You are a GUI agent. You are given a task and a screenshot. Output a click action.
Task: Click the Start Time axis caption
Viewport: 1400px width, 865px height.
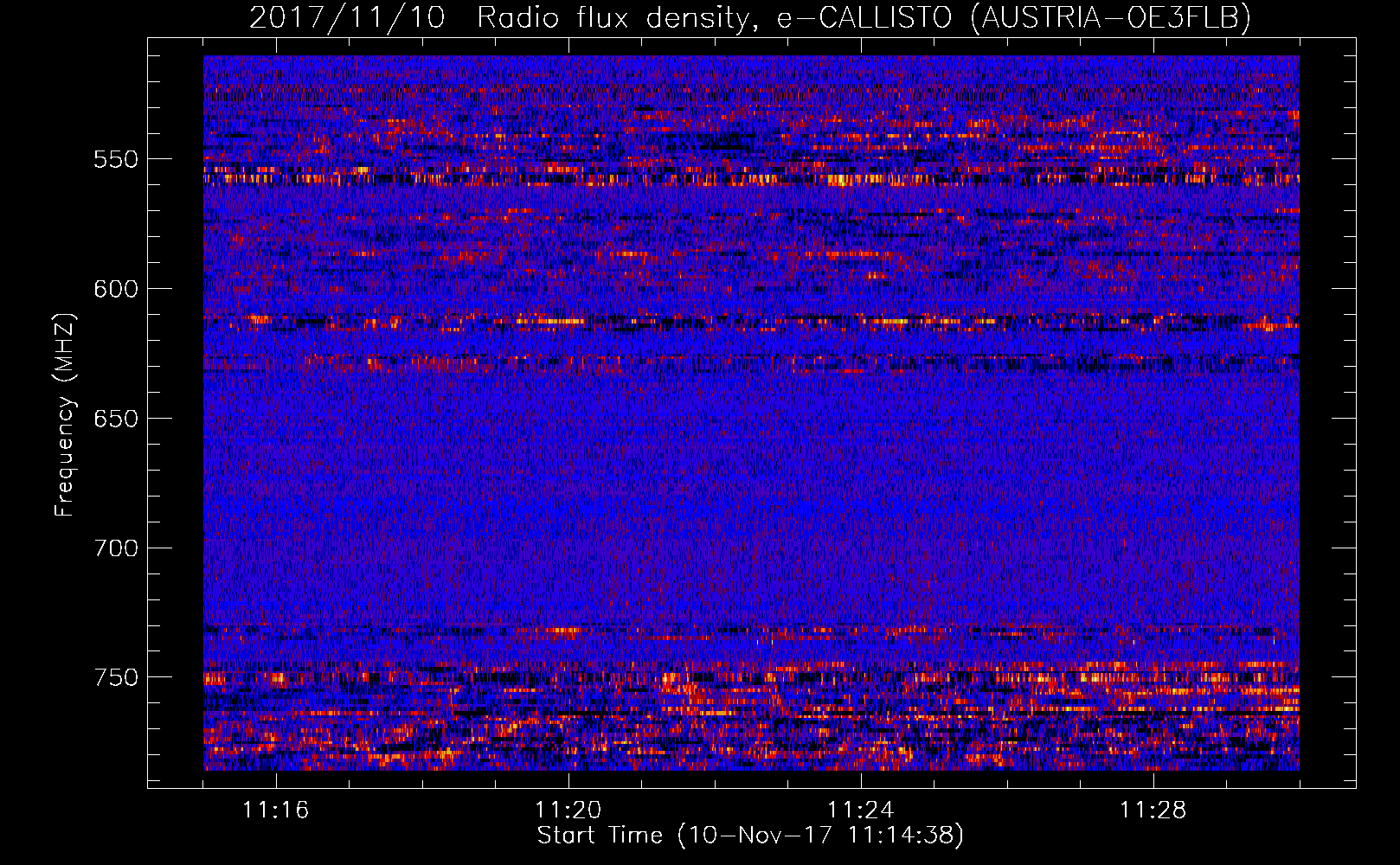tap(750, 836)
